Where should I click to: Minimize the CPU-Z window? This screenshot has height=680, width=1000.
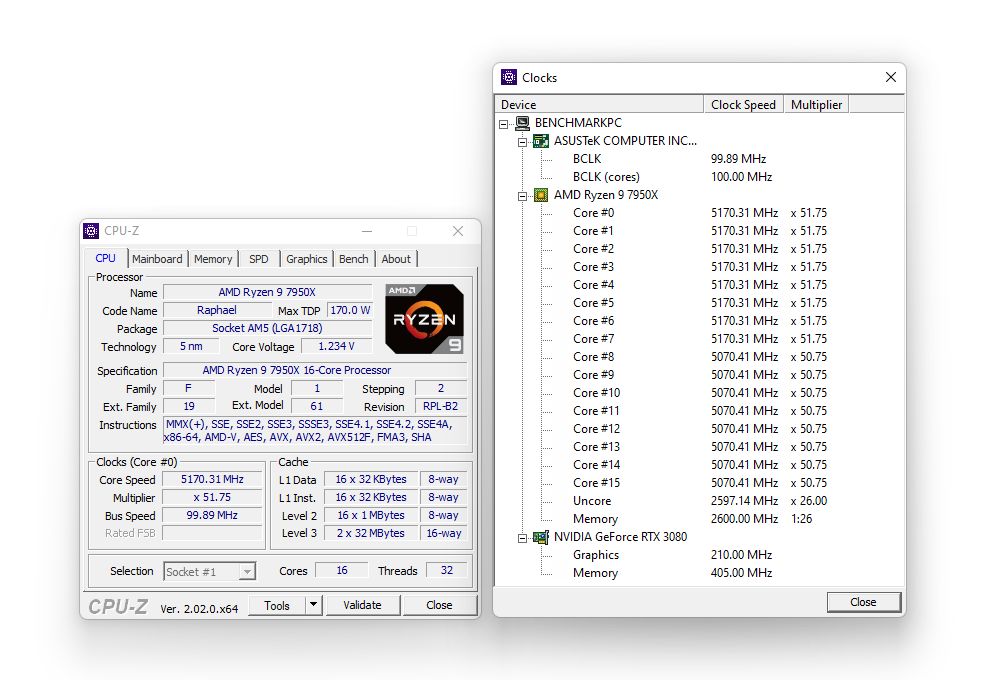(x=367, y=231)
